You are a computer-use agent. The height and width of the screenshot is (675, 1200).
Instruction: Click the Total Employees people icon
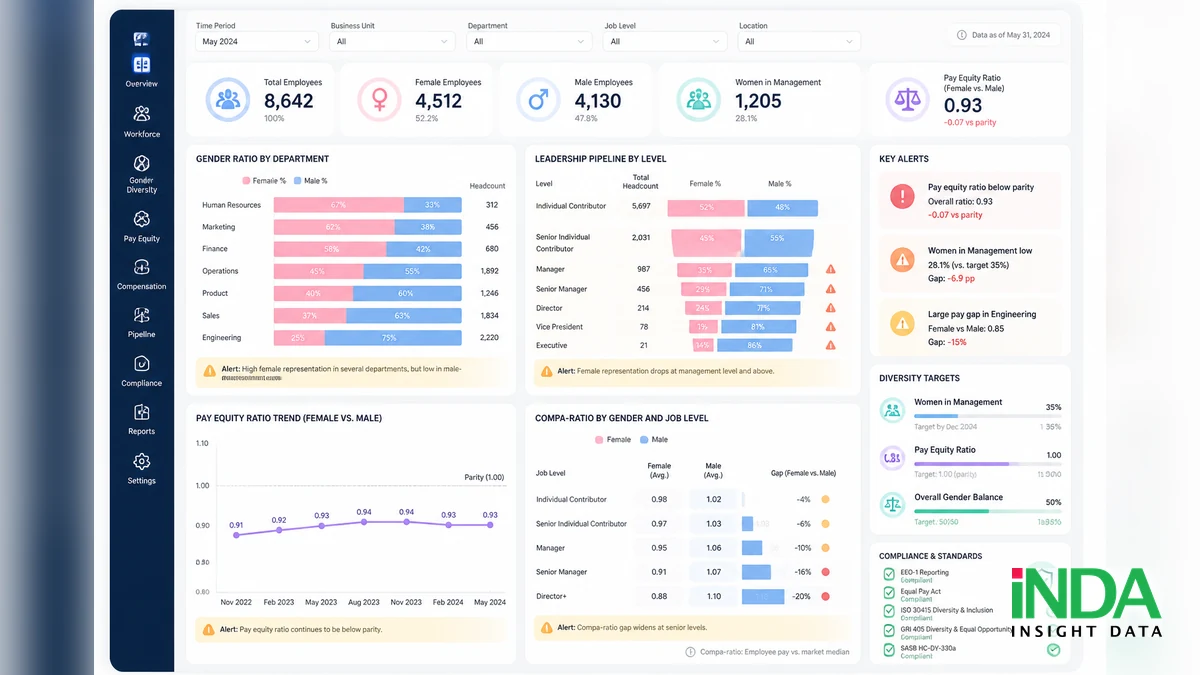[228, 100]
